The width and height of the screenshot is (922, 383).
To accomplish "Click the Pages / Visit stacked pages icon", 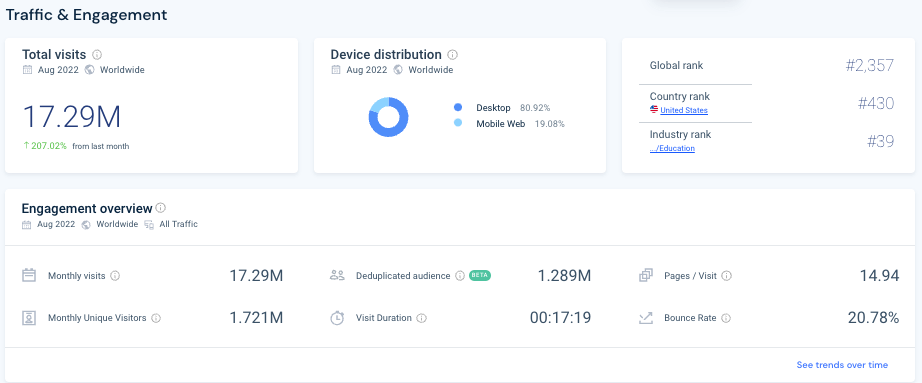I will point(646,275).
